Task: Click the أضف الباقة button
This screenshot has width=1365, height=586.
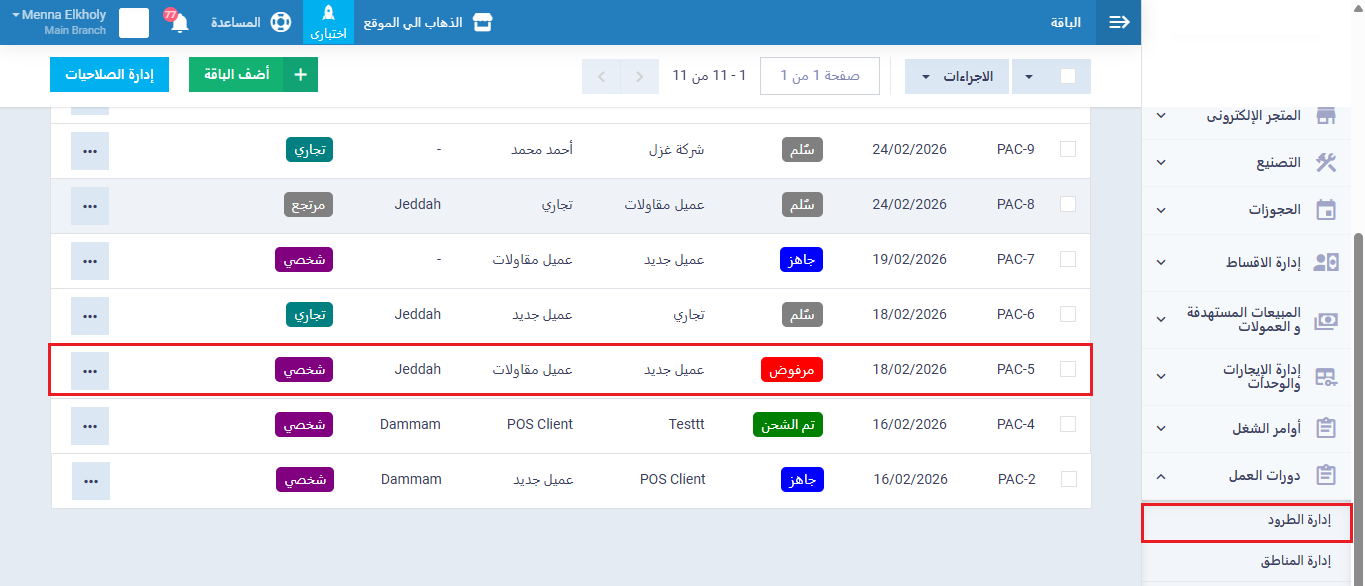Action: [236, 75]
